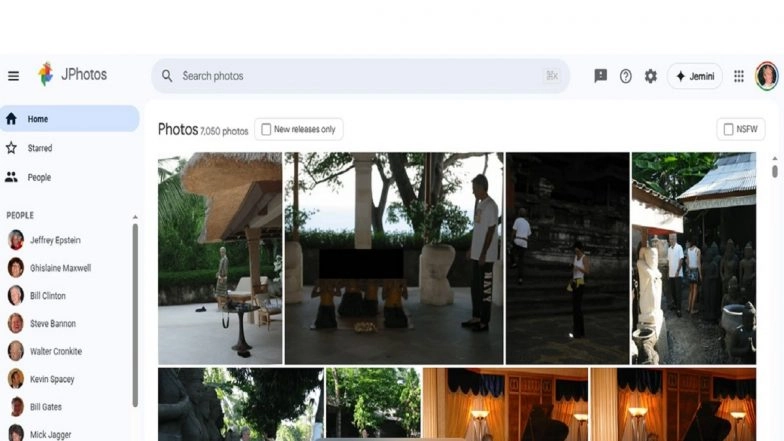
Task: Open the settings gear icon
Action: (x=650, y=76)
